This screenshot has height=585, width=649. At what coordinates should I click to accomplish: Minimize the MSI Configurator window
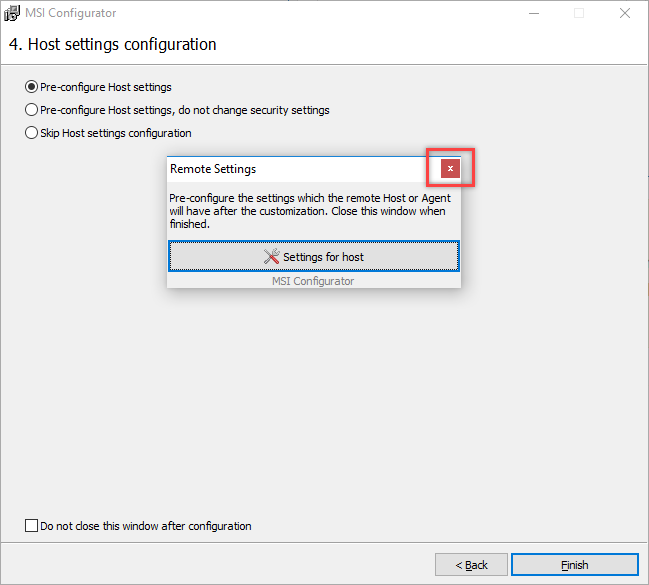point(534,13)
